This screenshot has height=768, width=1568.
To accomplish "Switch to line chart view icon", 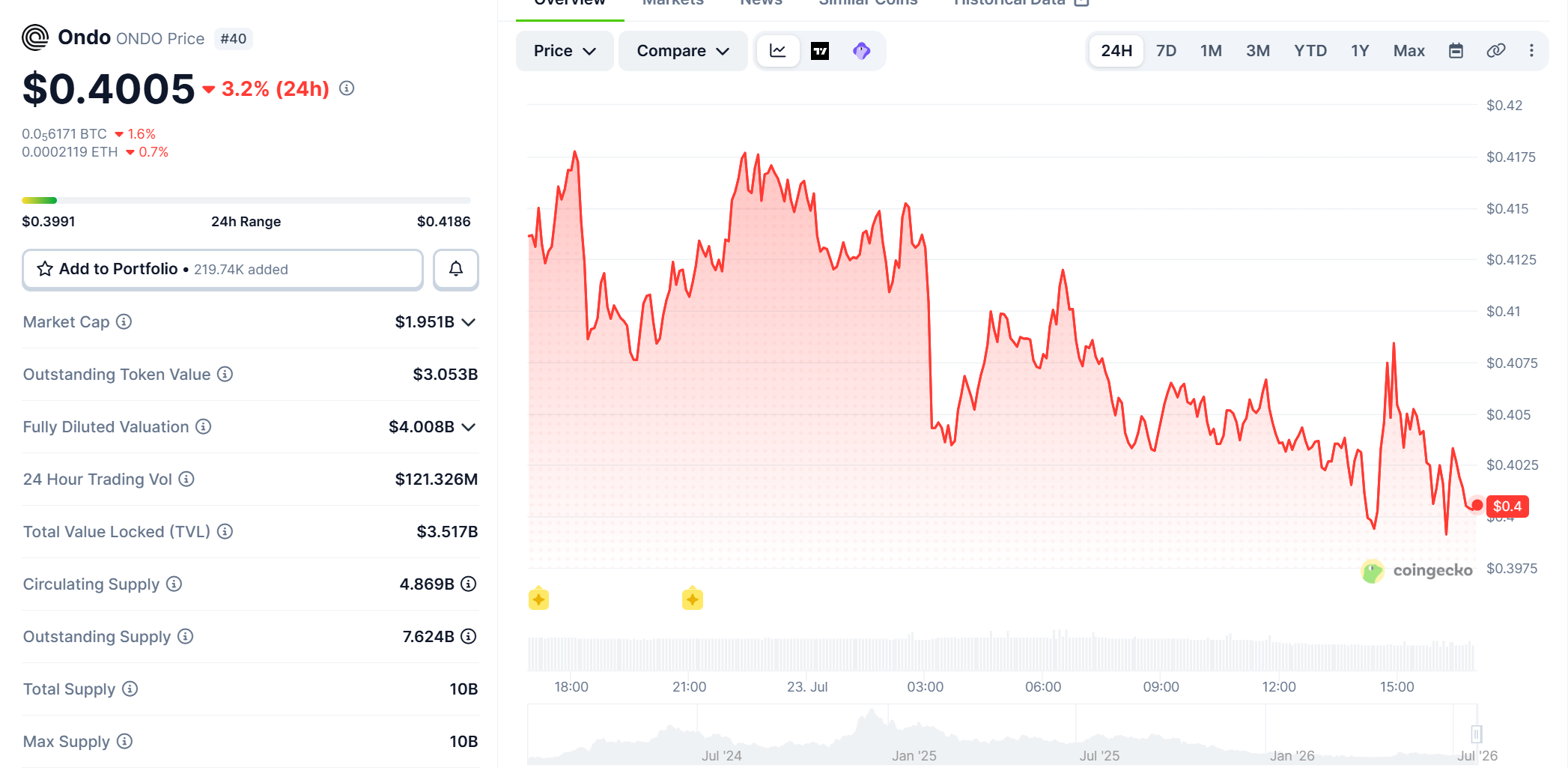I will [x=778, y=51].
